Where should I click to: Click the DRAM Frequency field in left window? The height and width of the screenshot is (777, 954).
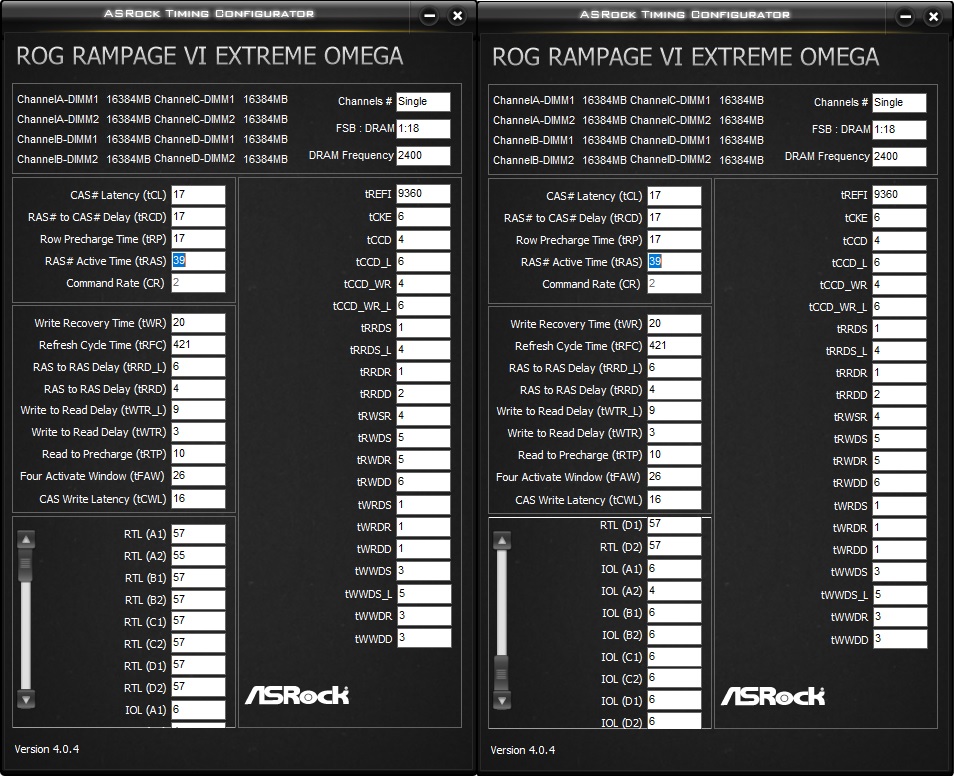coord(423,155)
